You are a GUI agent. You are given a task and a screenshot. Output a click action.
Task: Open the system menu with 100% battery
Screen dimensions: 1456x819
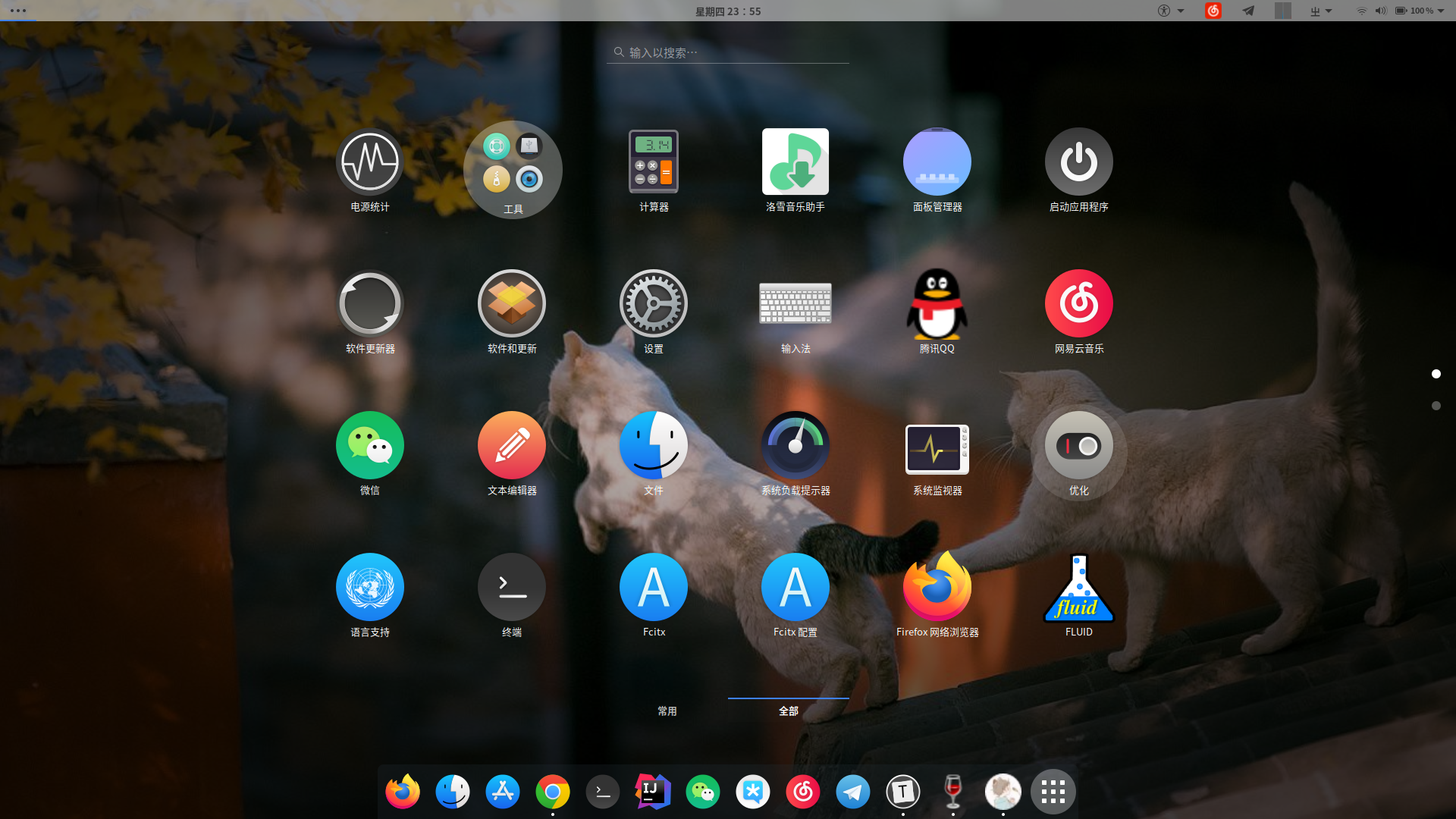click(1420, 11)
